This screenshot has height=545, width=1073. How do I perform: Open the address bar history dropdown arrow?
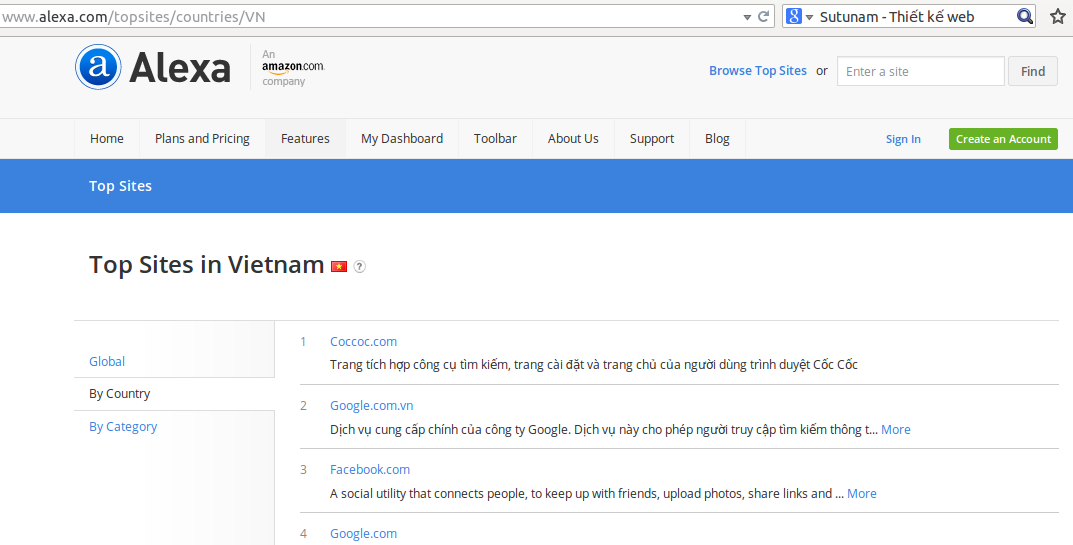tap(747, 17)
